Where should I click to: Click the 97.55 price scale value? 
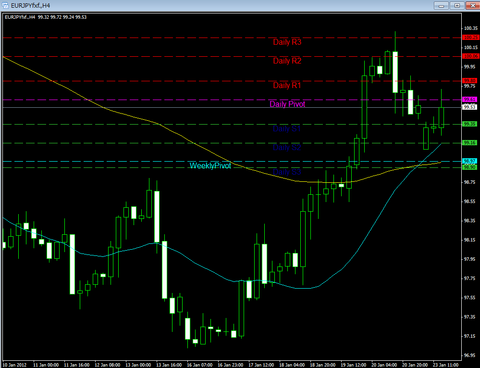(470, 297)
